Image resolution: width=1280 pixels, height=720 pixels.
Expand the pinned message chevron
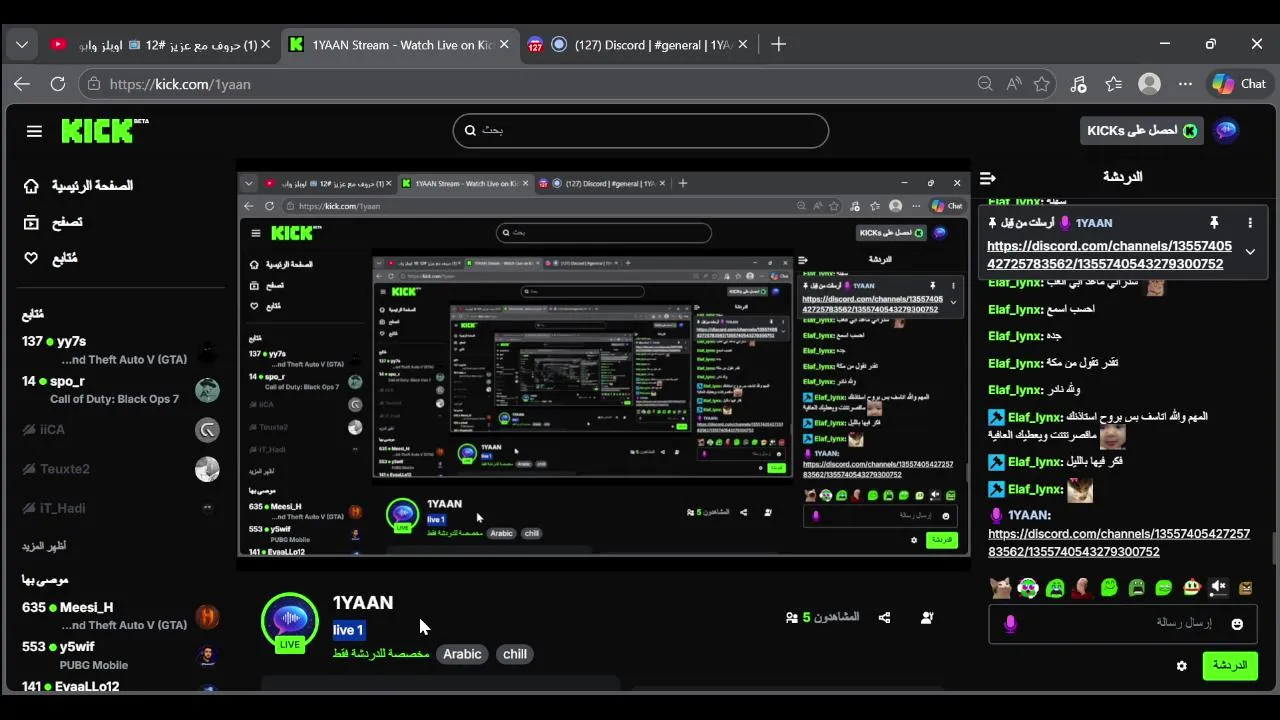coord(1250,252)
